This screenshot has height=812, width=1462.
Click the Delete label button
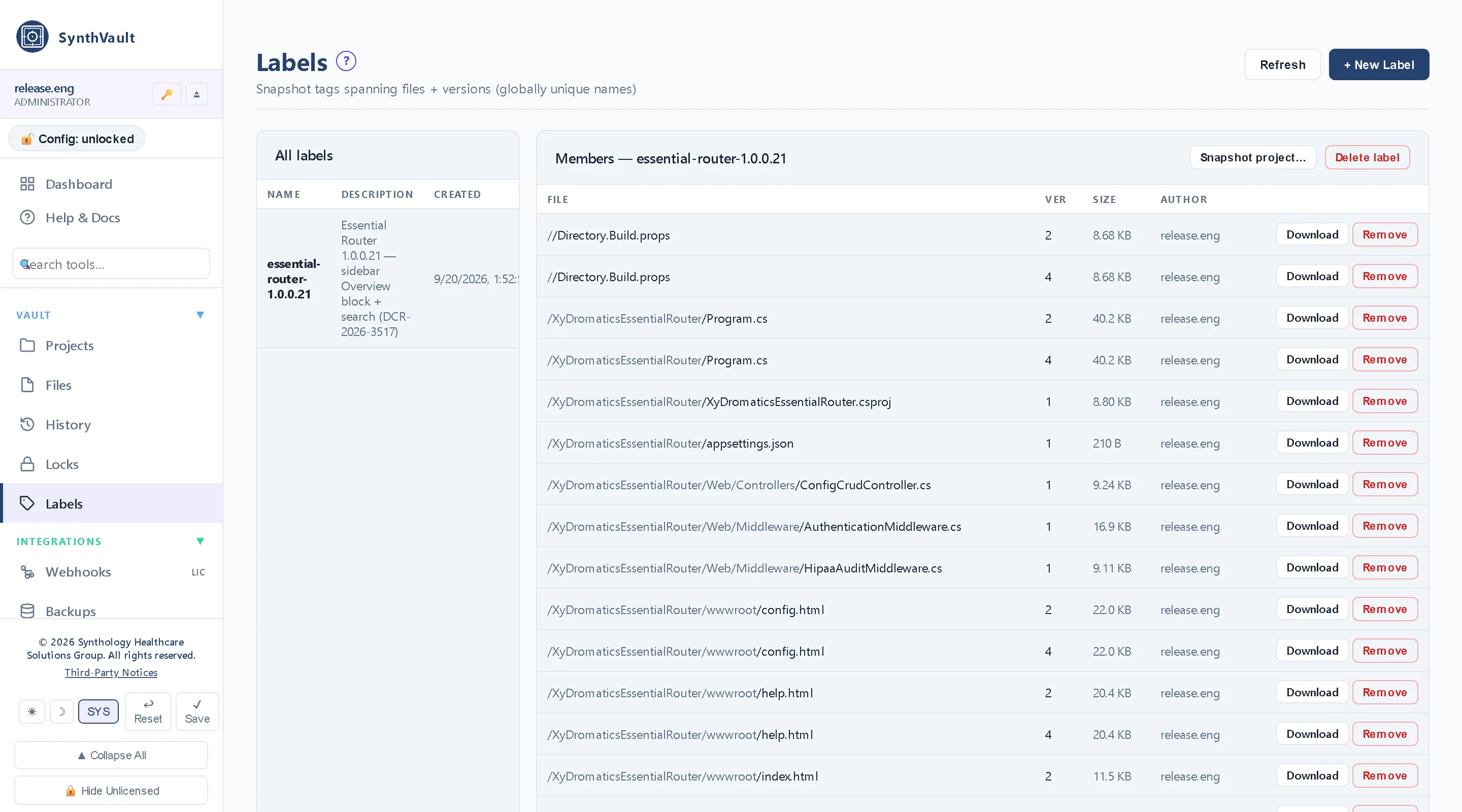1367,158
